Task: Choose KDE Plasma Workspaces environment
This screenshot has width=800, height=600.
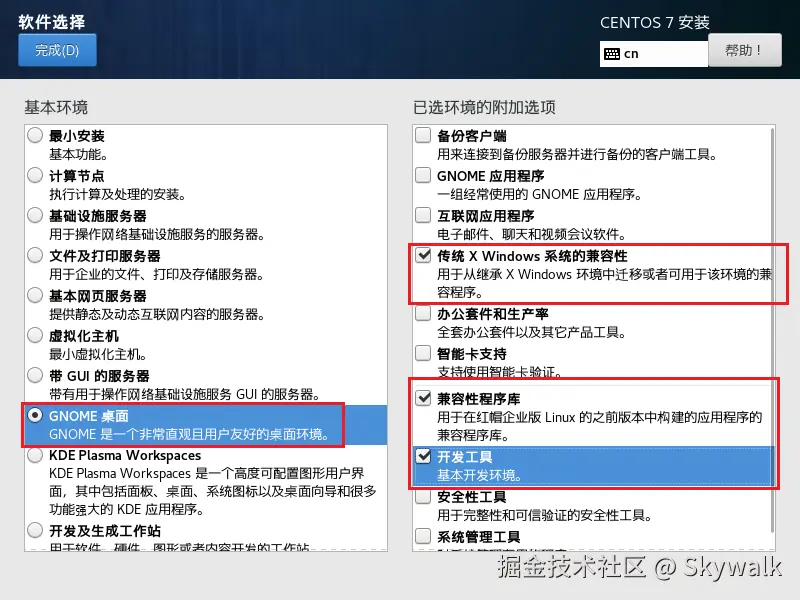Action: (x=35, y=455)
